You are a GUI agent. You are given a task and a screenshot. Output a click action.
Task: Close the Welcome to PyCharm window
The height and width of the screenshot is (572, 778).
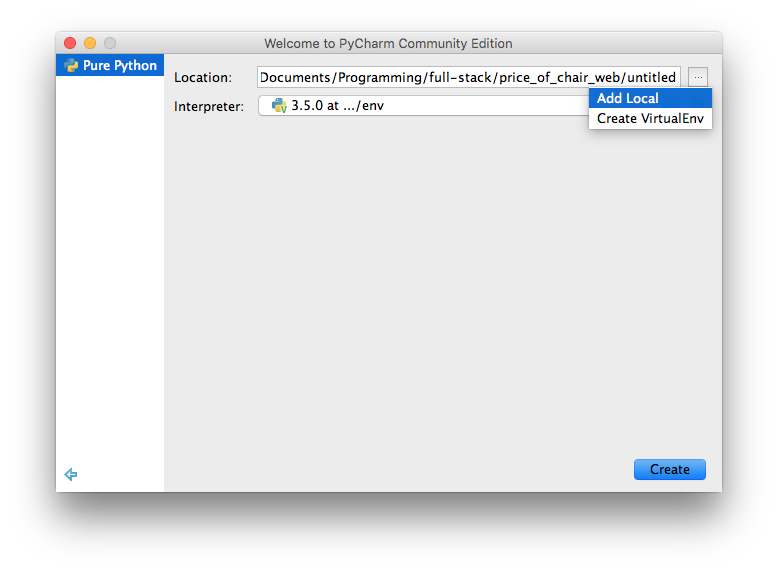(70, 43)
